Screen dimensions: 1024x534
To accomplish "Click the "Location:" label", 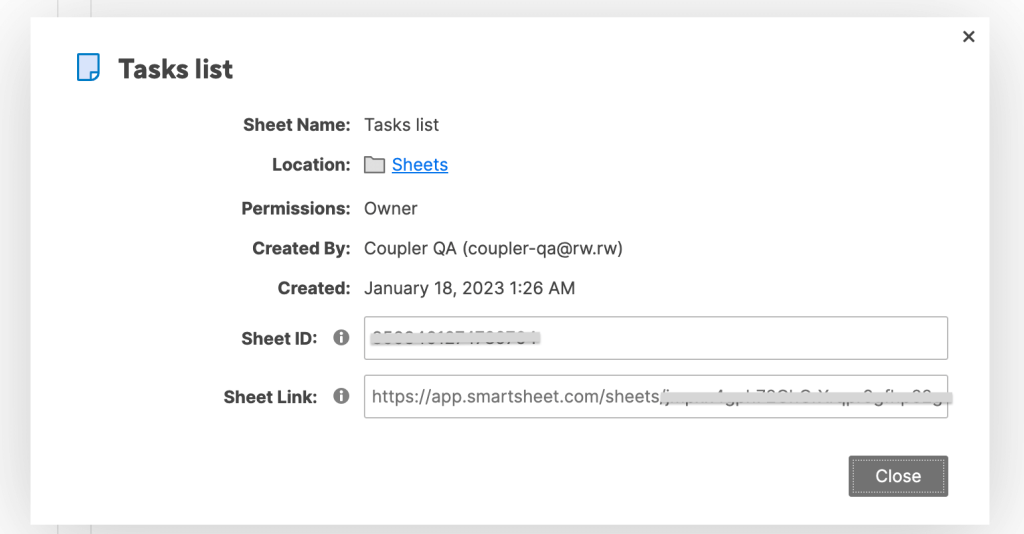I will [311, 165].
